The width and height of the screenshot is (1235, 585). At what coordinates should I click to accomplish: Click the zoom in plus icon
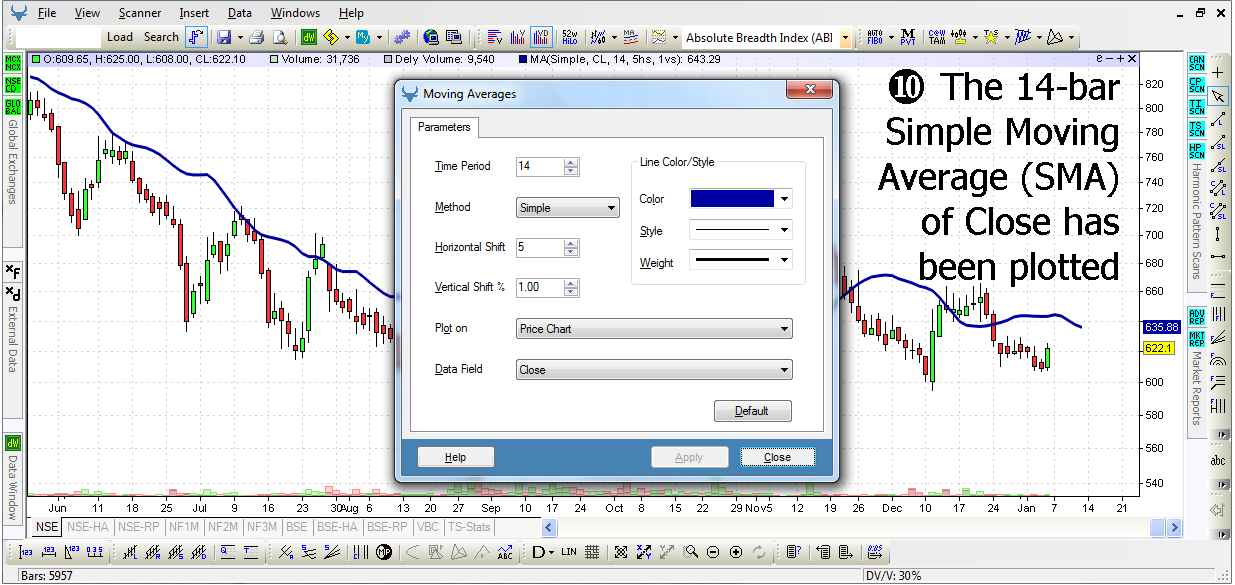[736, 552]
